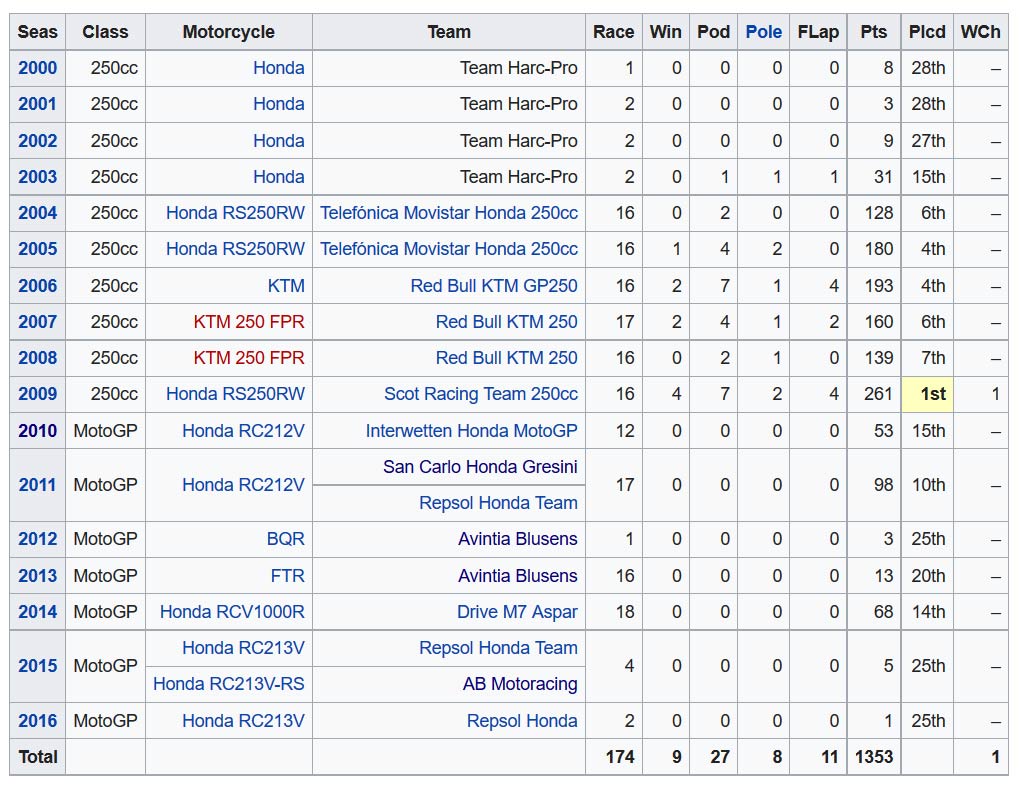Screen dimensions: 1020x786
Task: Open Honda RS250RW link in 2009 row
Action: coord(235,394)
